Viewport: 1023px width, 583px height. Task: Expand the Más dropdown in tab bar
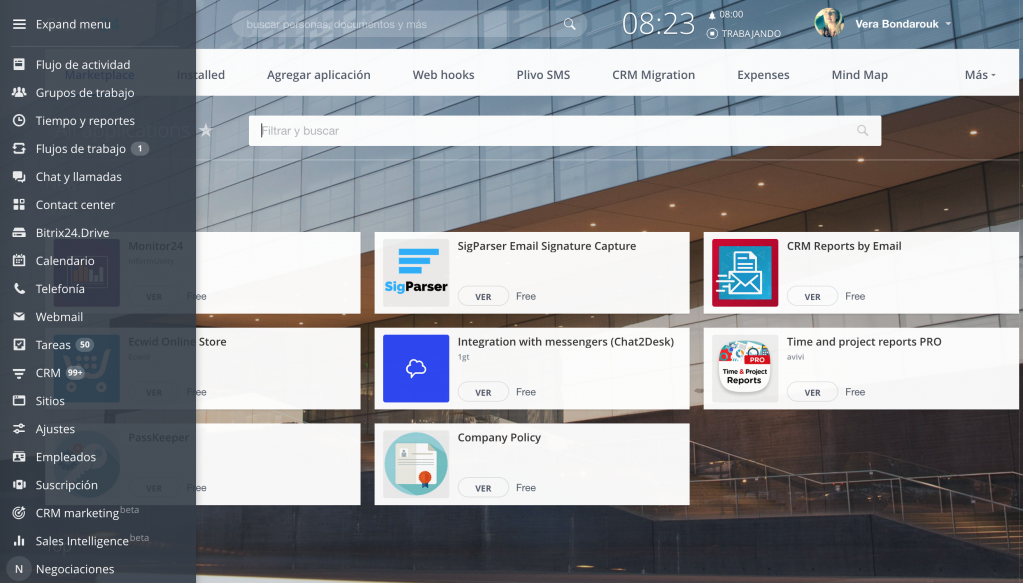coord(979,75)
